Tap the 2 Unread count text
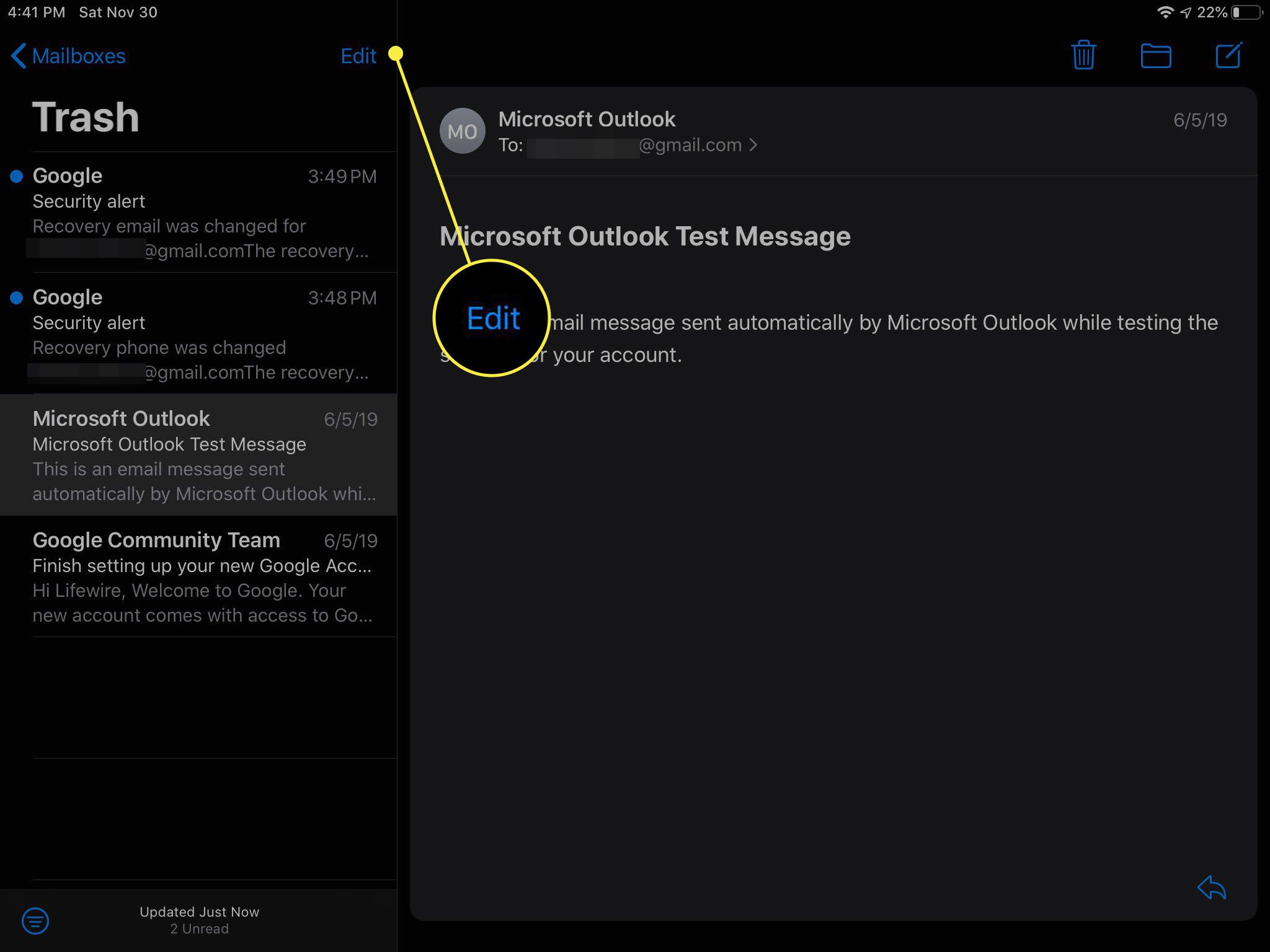 [200, 928]
